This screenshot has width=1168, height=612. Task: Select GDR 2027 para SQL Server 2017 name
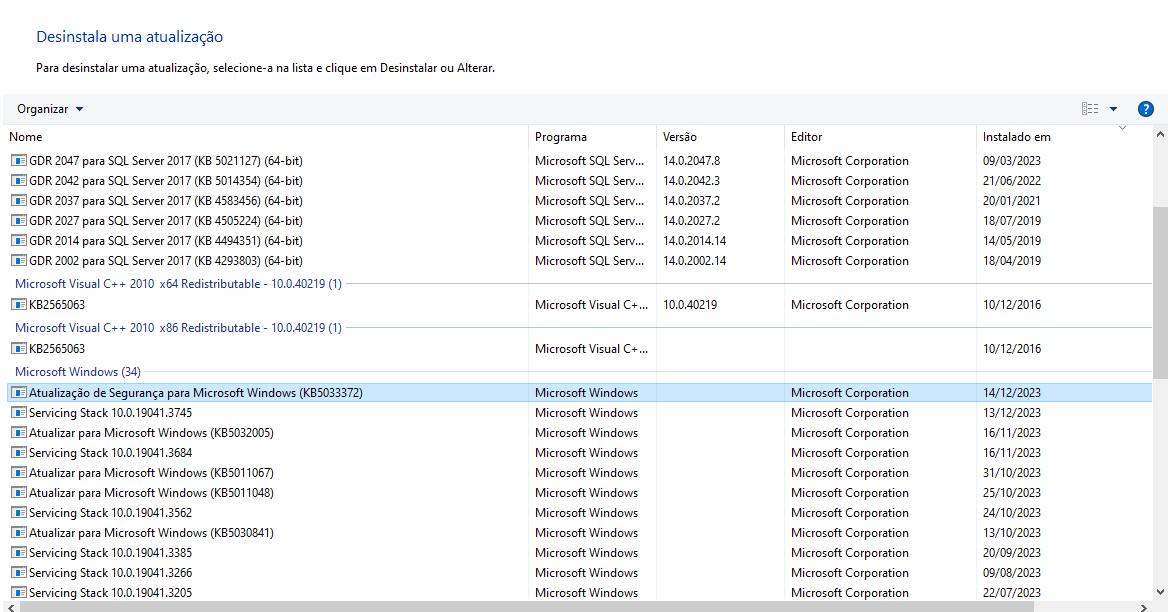[x=165, y=221]
